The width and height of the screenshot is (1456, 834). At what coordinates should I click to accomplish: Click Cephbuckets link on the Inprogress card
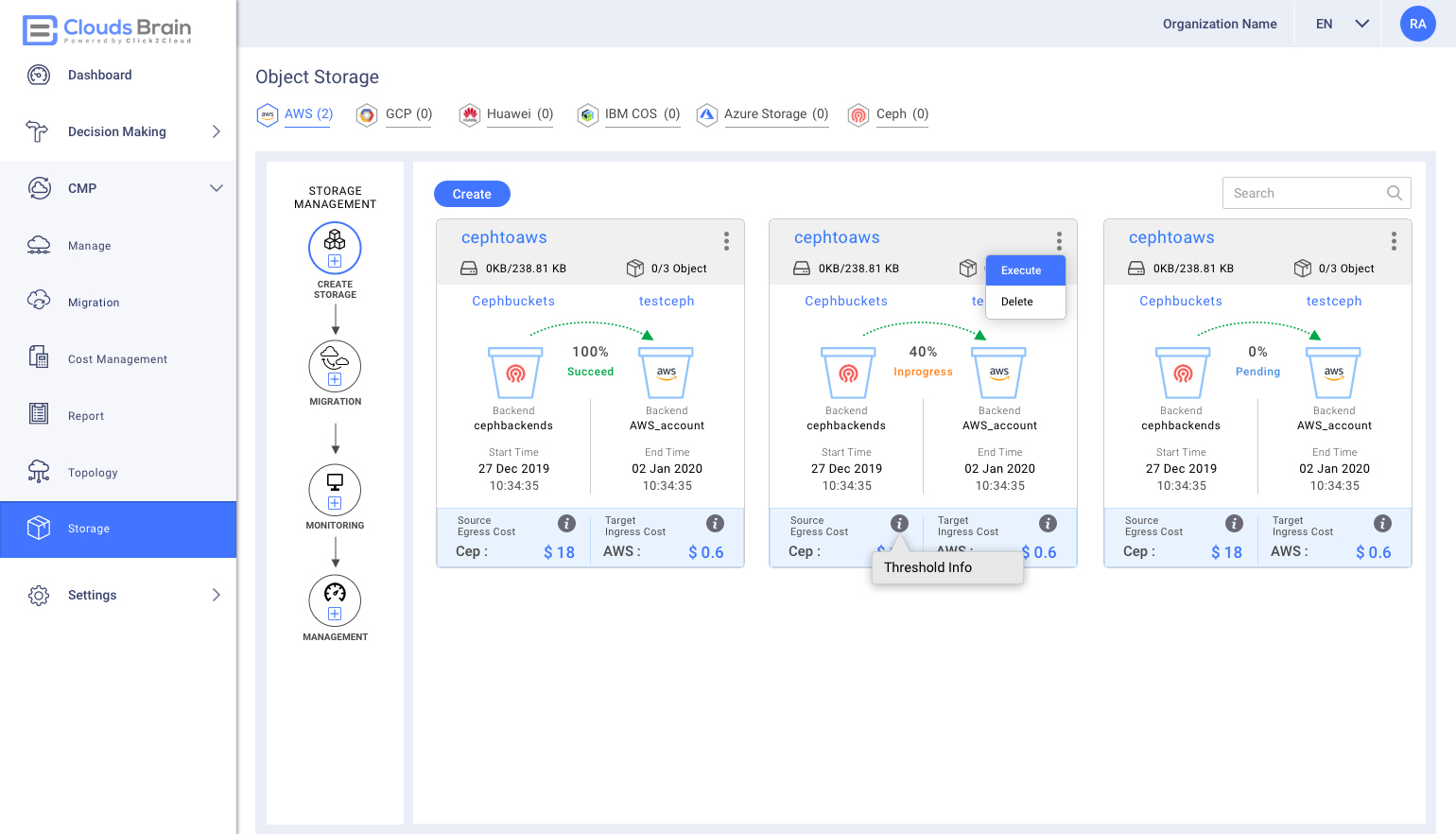tap(846, 301)
